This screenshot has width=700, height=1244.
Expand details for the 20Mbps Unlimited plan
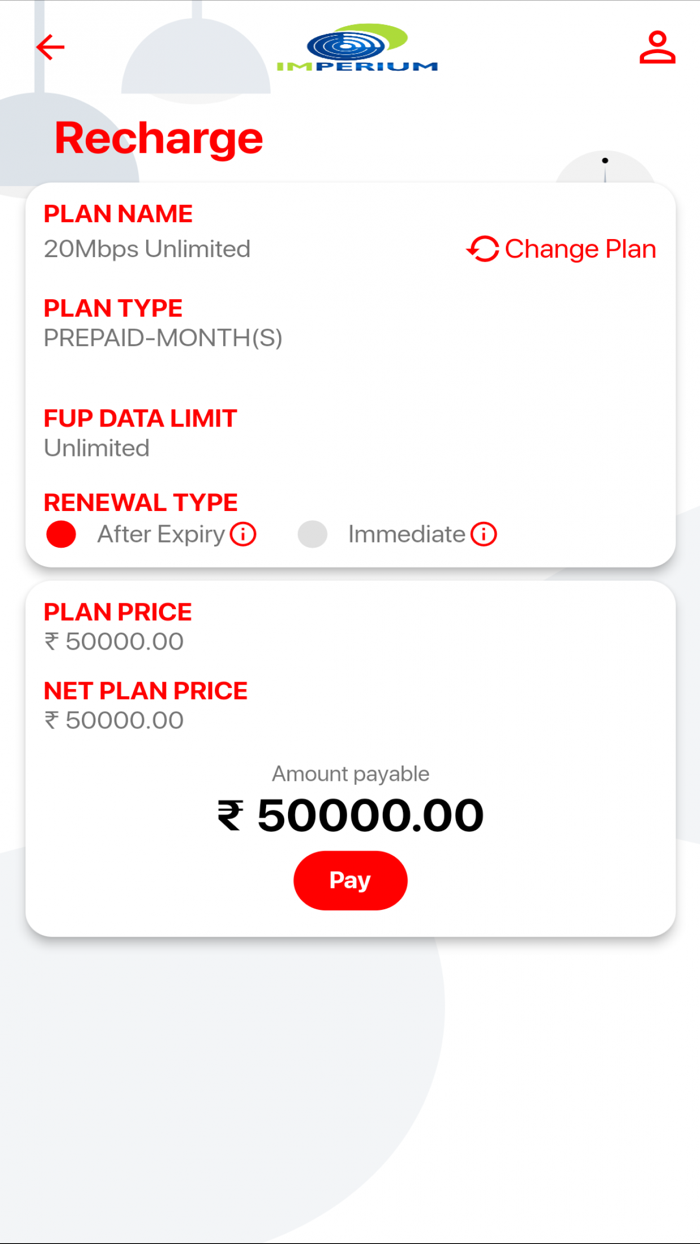tap(146, 249)
